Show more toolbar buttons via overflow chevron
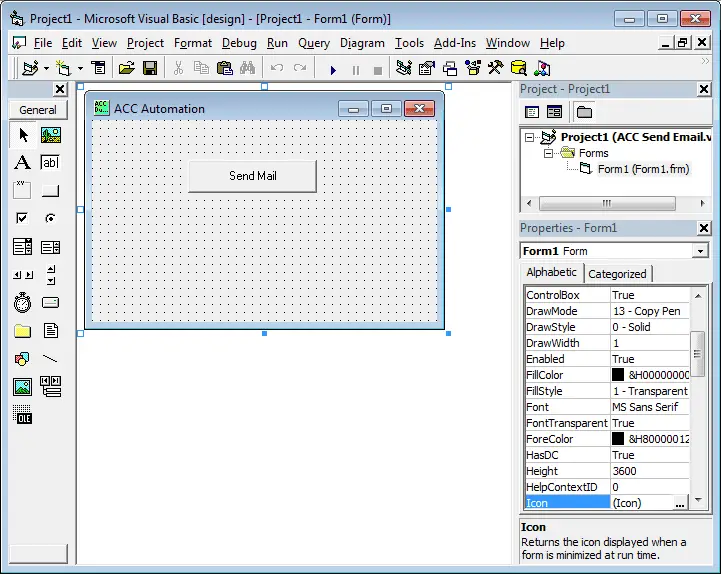 click(x=705, y=61)
